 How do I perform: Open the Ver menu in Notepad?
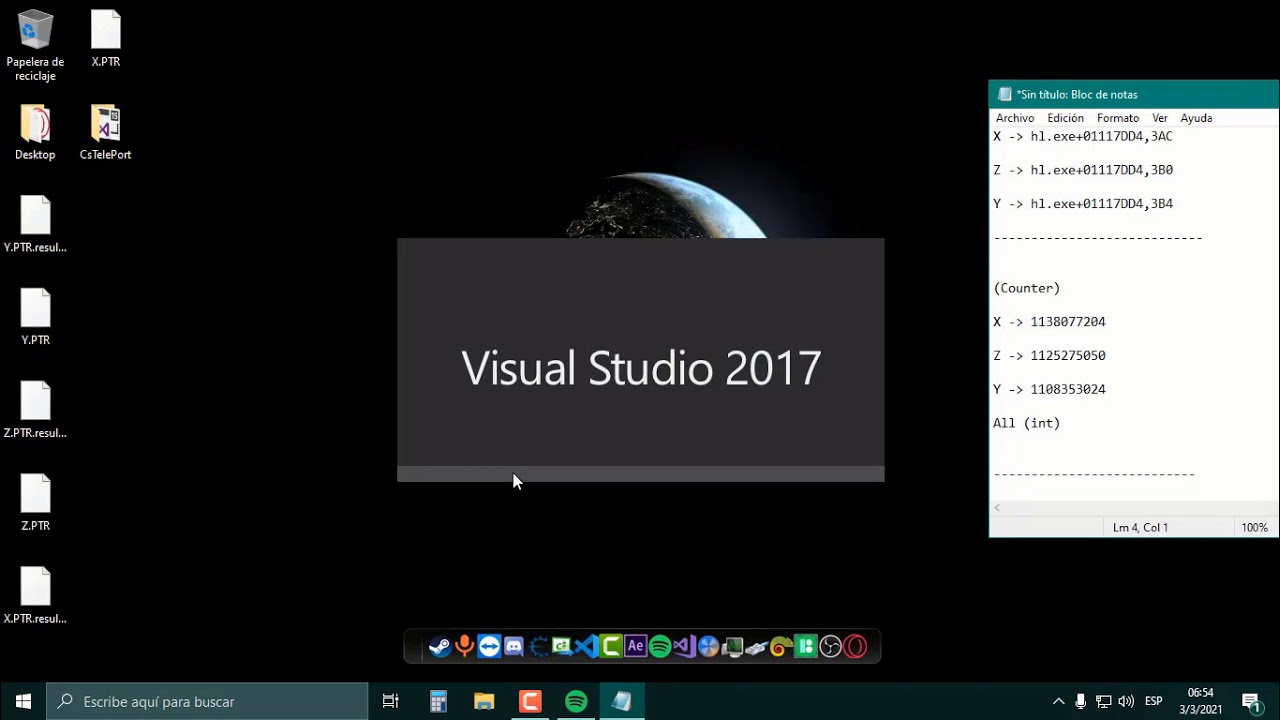[1160, 118]
